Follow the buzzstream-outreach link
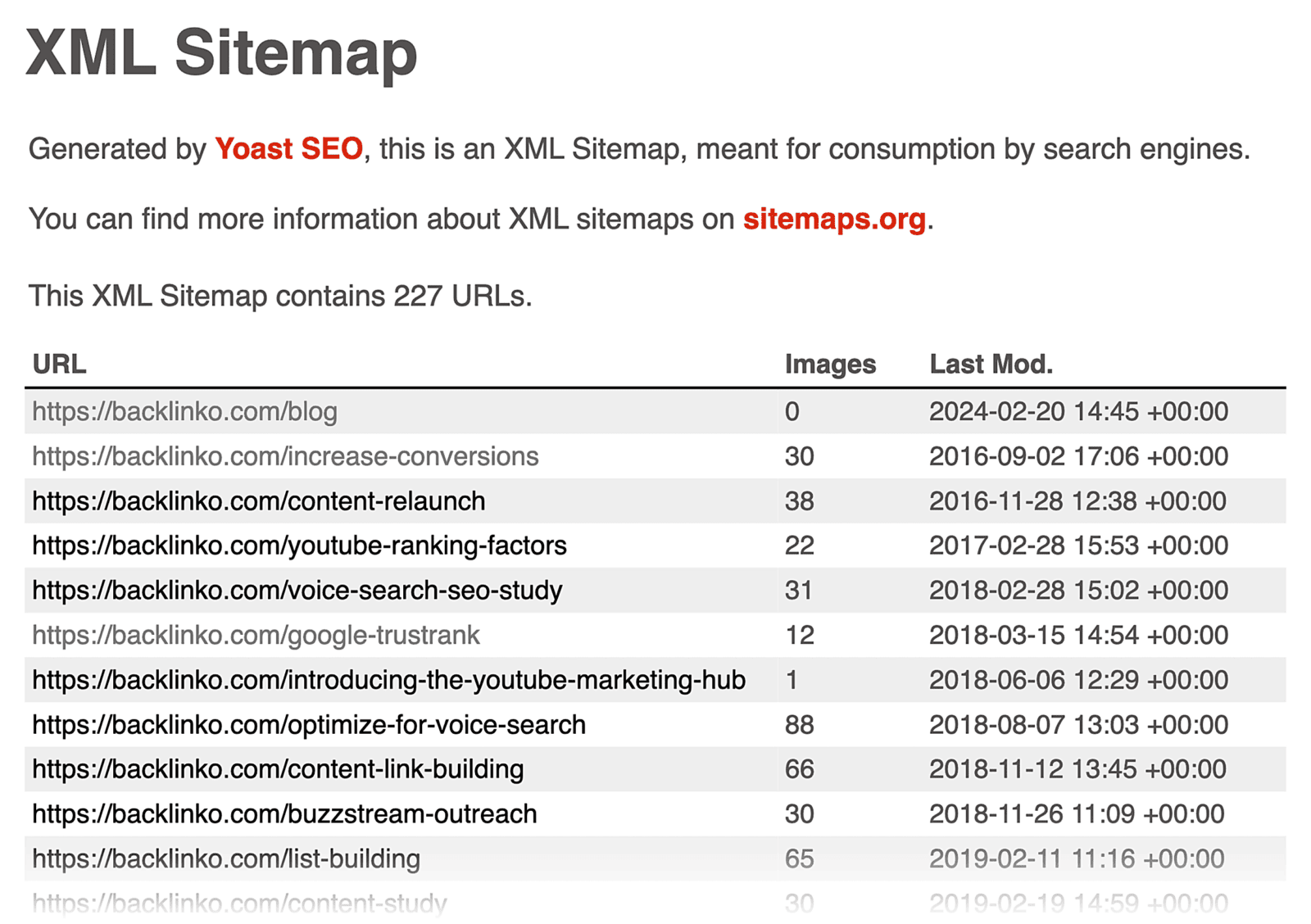The height and width of the screenshot is (924, 1311). coord(284,814)
